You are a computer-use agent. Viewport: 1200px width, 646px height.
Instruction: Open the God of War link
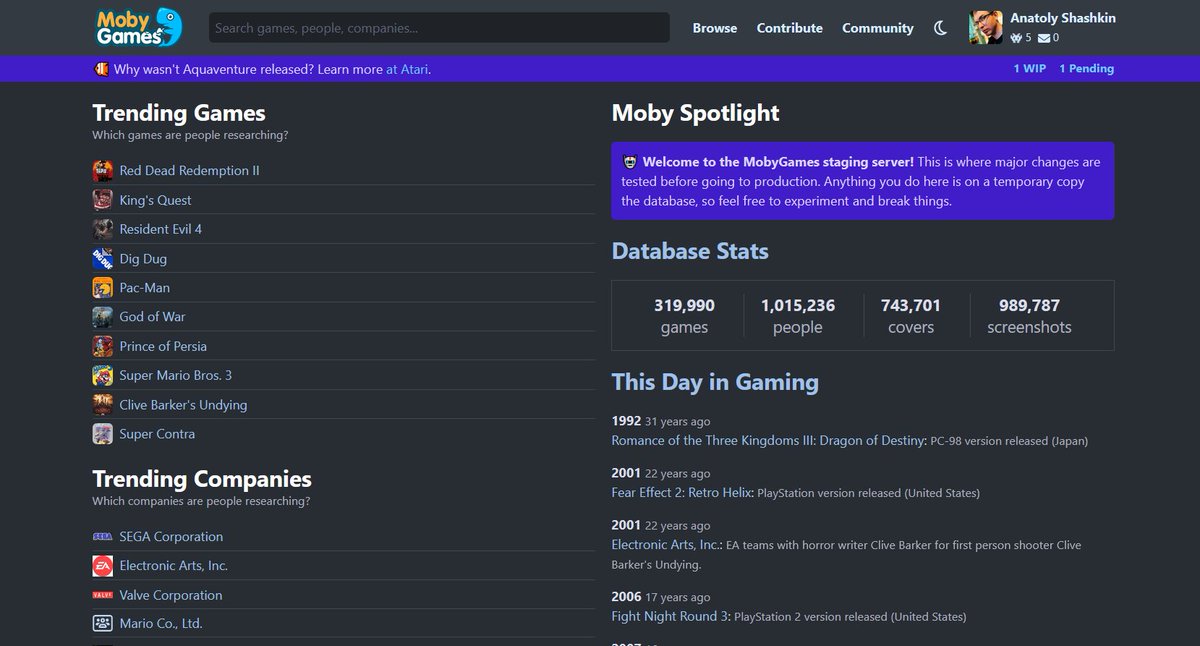[152, 317]
